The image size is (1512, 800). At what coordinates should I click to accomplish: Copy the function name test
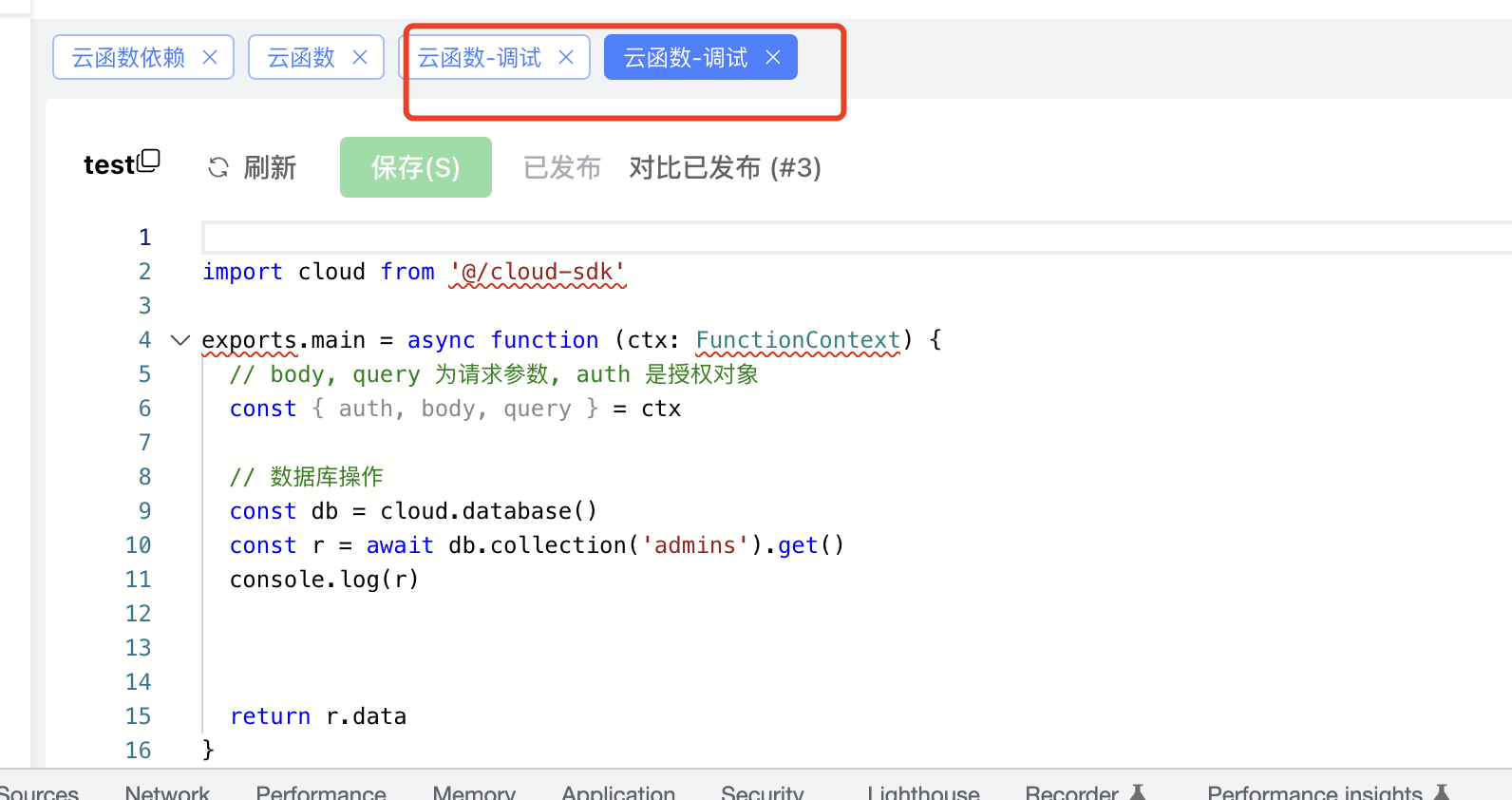click(x=149, y=161)
